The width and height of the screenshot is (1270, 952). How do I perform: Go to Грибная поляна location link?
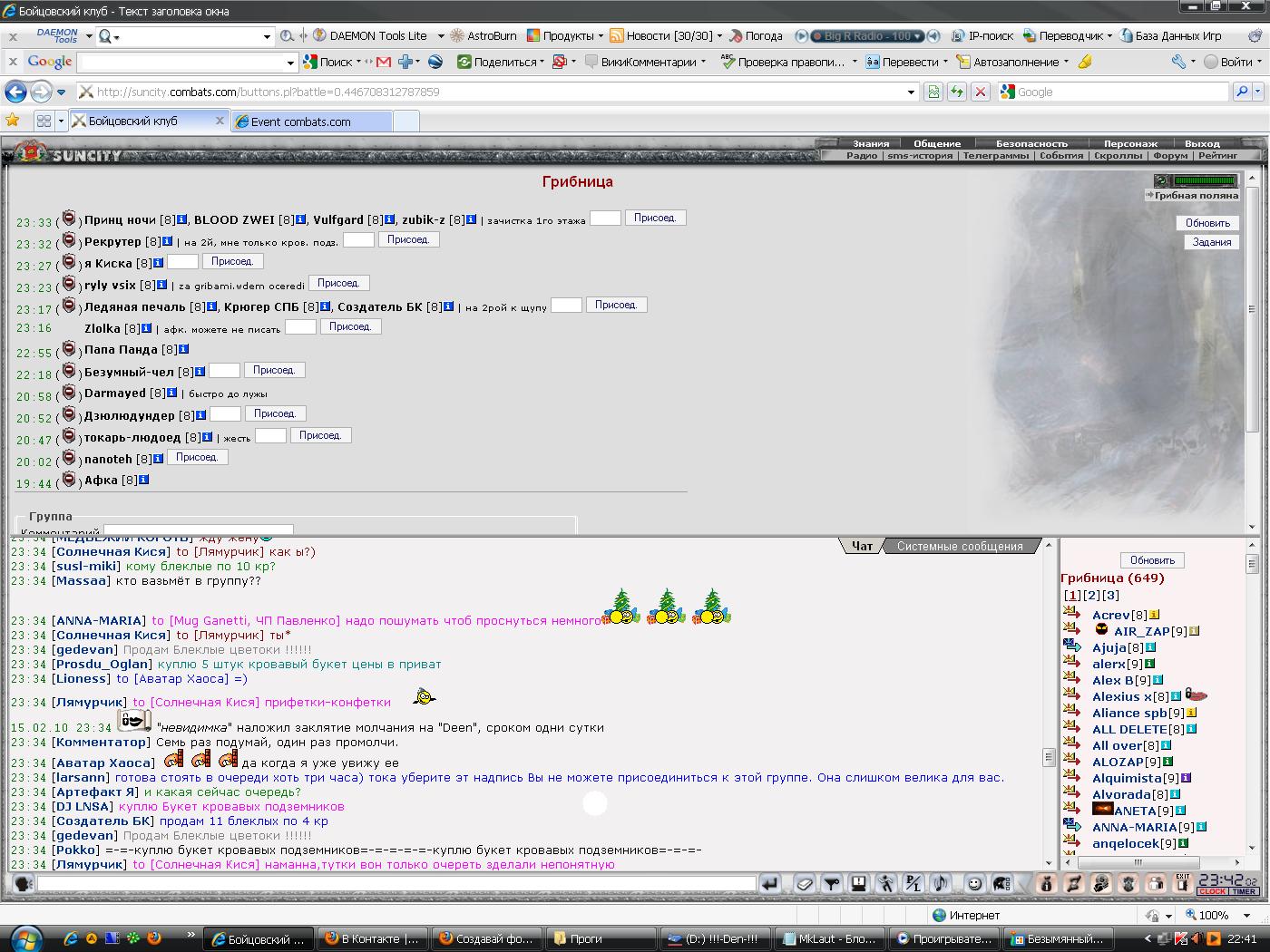[x=1196, y=195]
